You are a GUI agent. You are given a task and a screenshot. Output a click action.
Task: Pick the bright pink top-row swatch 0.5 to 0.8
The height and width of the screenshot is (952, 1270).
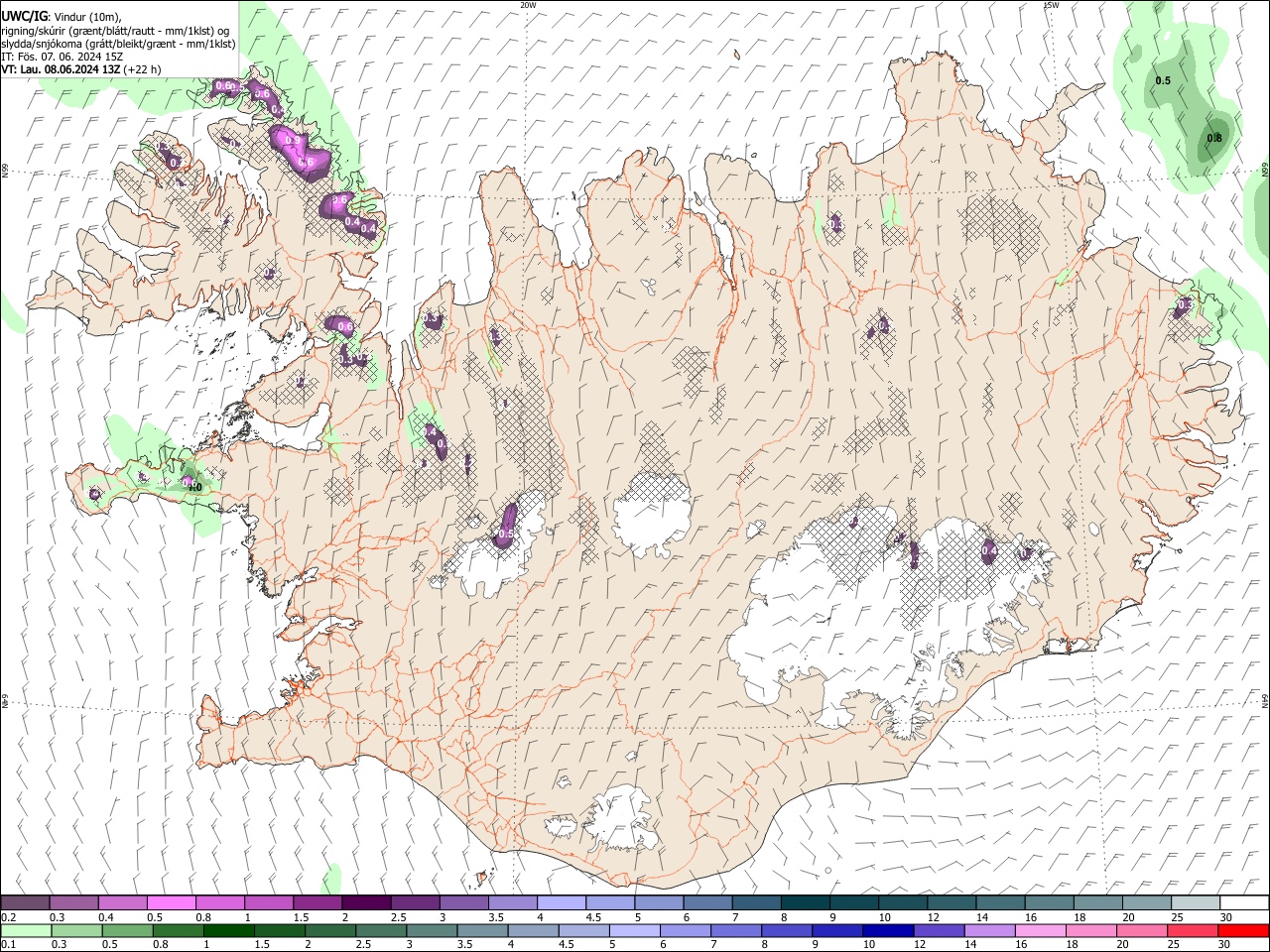pyautogui.click(x=171, y=902)
